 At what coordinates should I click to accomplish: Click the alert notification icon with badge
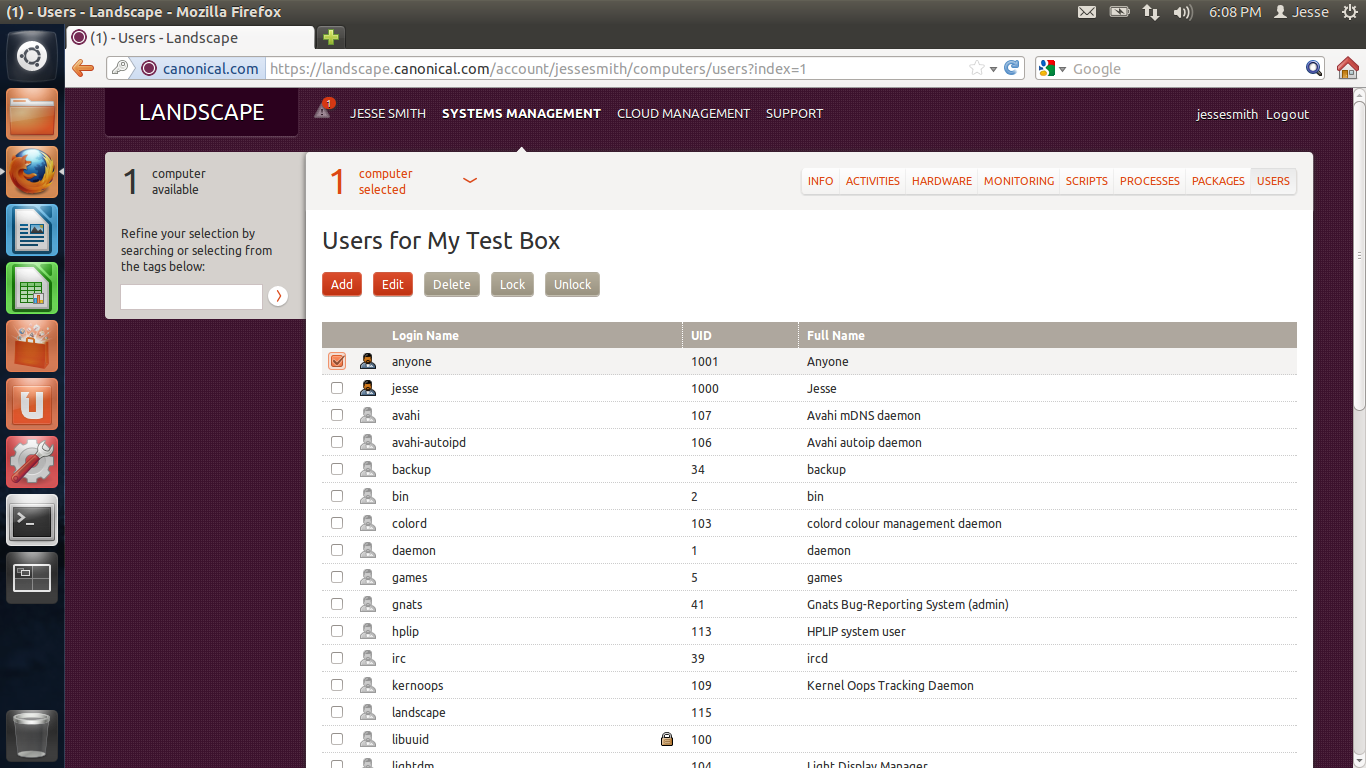(x=323, y=110)
